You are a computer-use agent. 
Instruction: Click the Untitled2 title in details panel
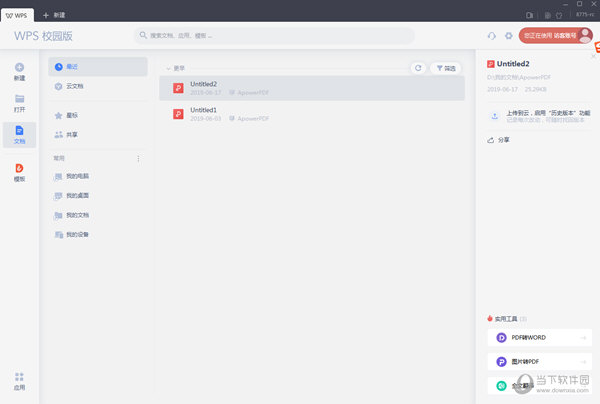513,64
